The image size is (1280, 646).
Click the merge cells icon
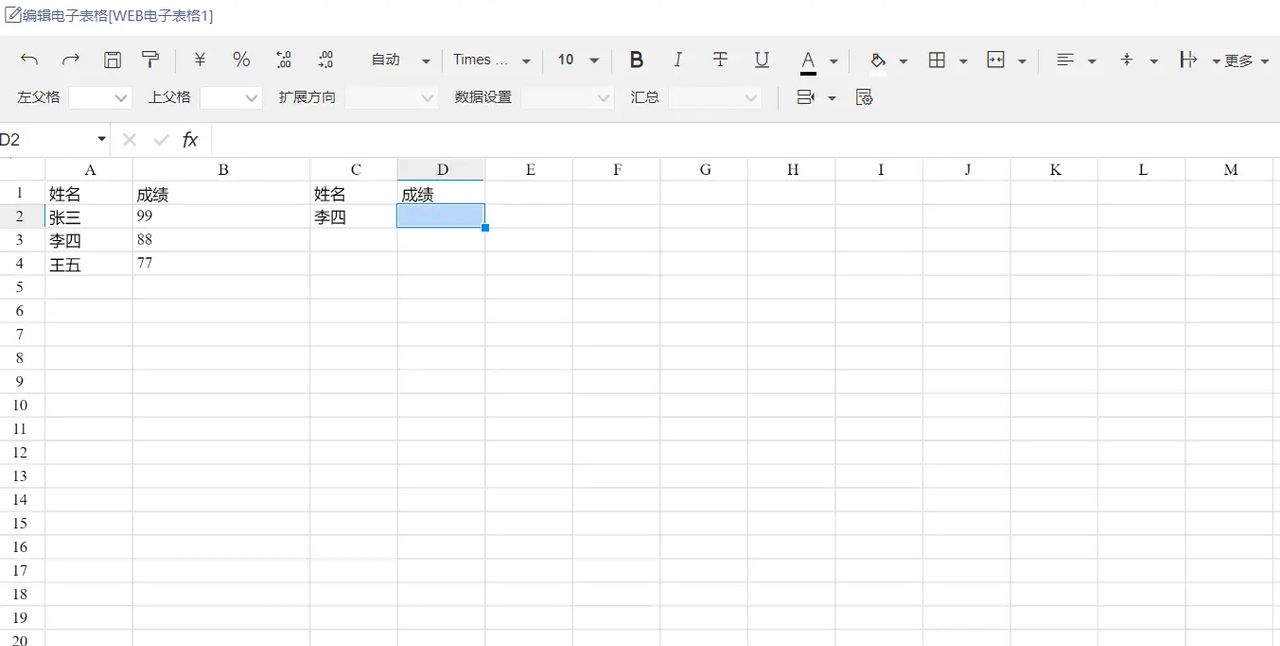click(996, 60)
